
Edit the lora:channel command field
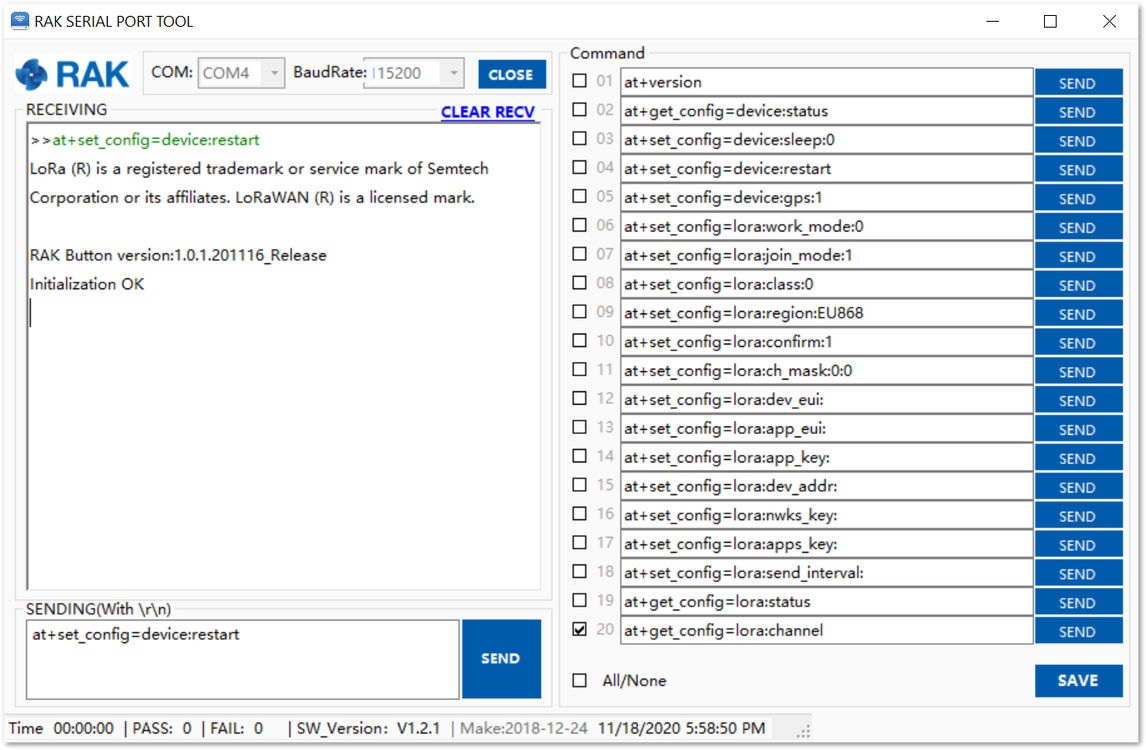coord(827,631)
